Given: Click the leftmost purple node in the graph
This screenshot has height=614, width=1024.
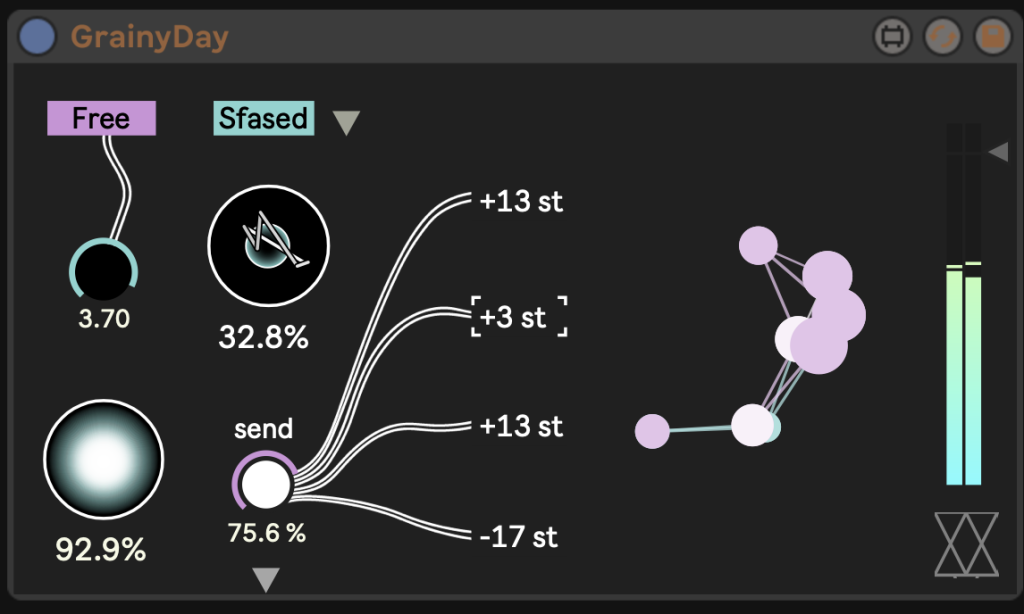Looking at the screenshot, I should point(652,431).
